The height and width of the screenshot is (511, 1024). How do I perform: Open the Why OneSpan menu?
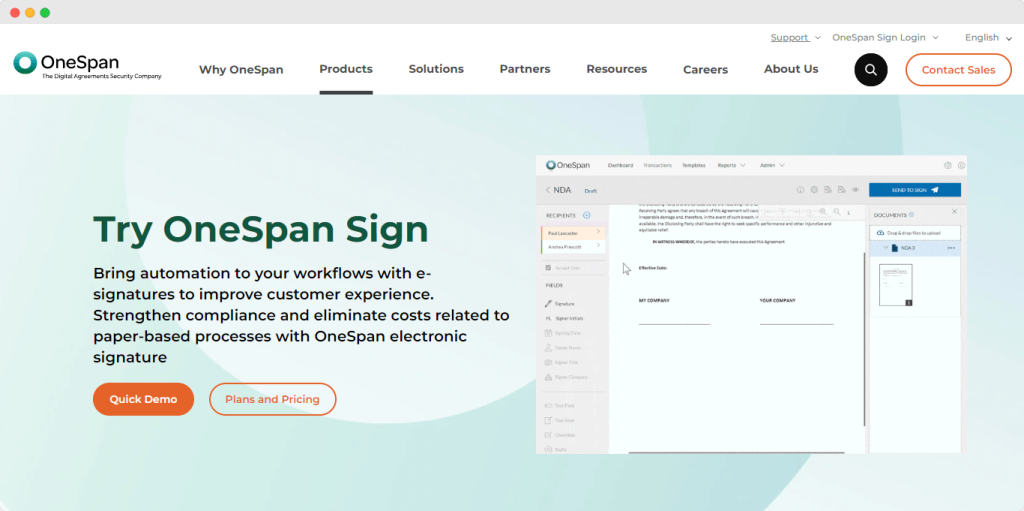(241, 69)
